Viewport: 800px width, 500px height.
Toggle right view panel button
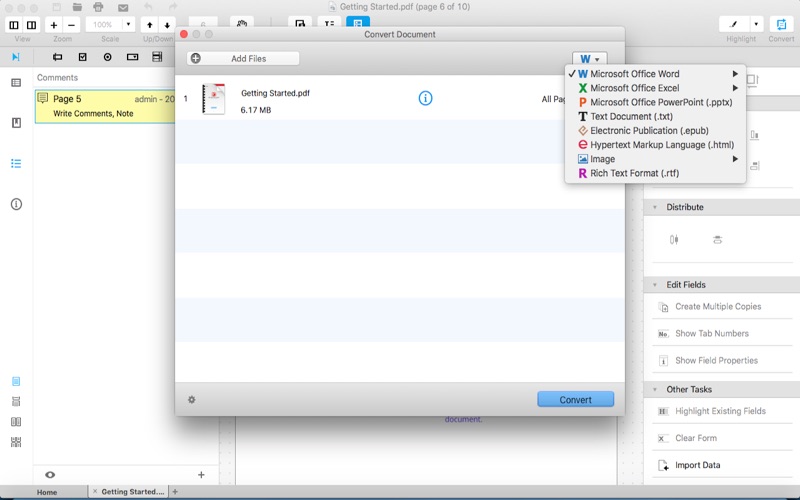[x=32, y=24]
